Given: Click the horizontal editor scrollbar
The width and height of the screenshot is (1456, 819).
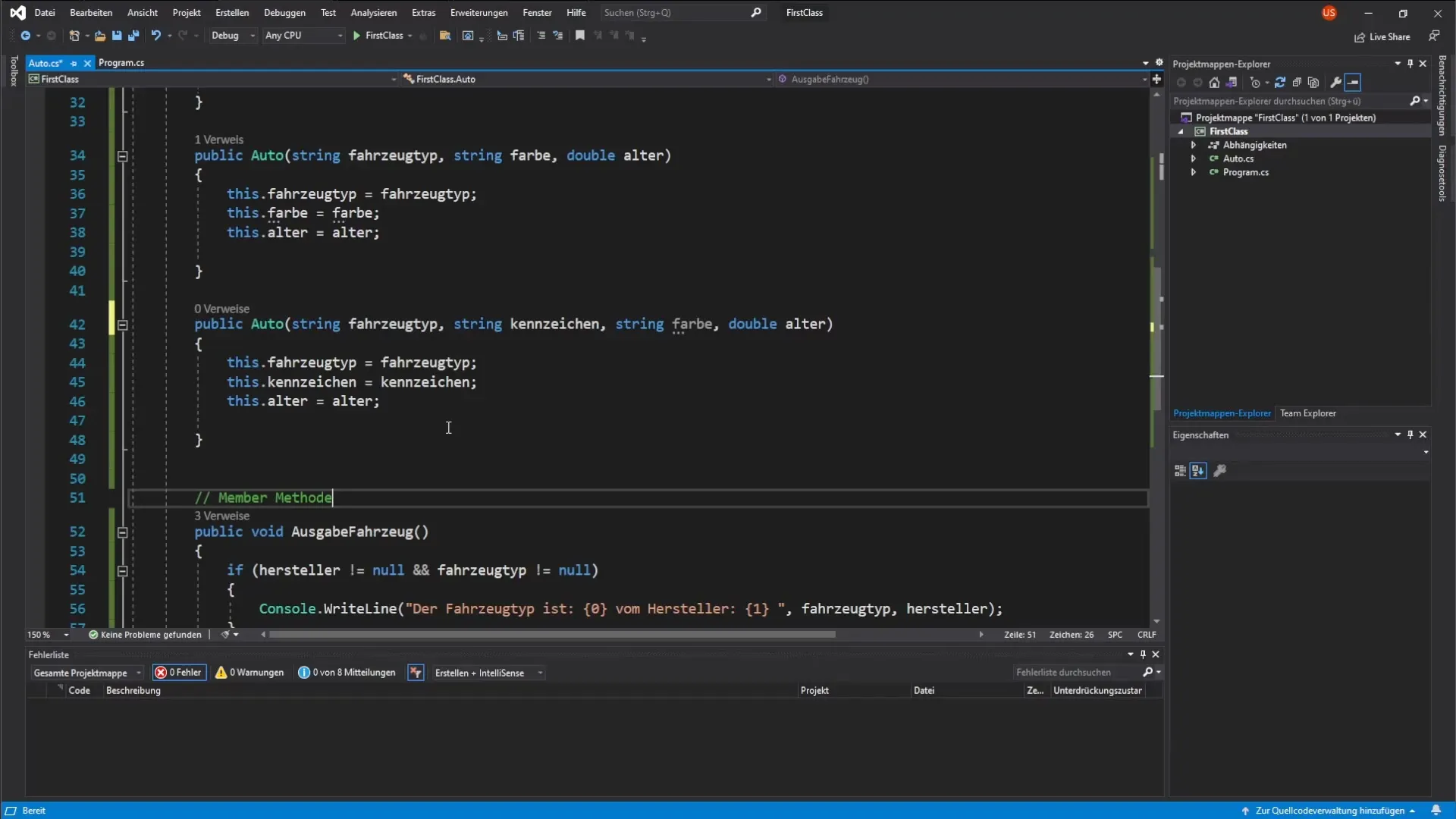Looking at the screenshot, I should coord(551,635).
